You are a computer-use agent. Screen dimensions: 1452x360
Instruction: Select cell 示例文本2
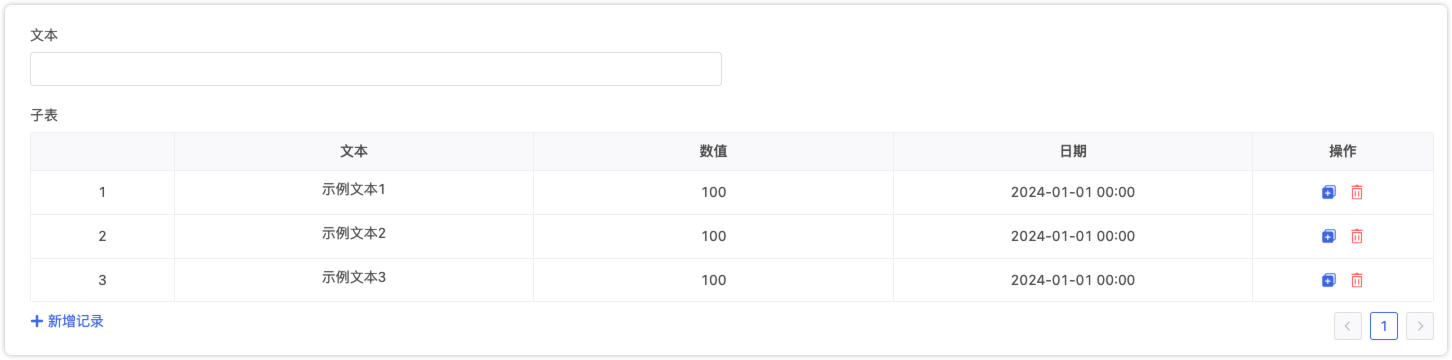[354, 233]
